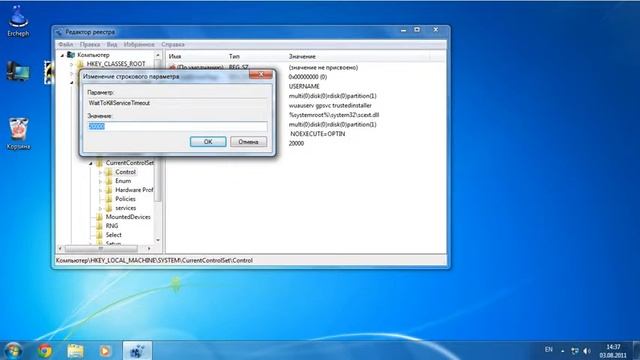Click the Policies folder icon
The height and width of the screenshot is (360, 640).
tap(109, 199)
